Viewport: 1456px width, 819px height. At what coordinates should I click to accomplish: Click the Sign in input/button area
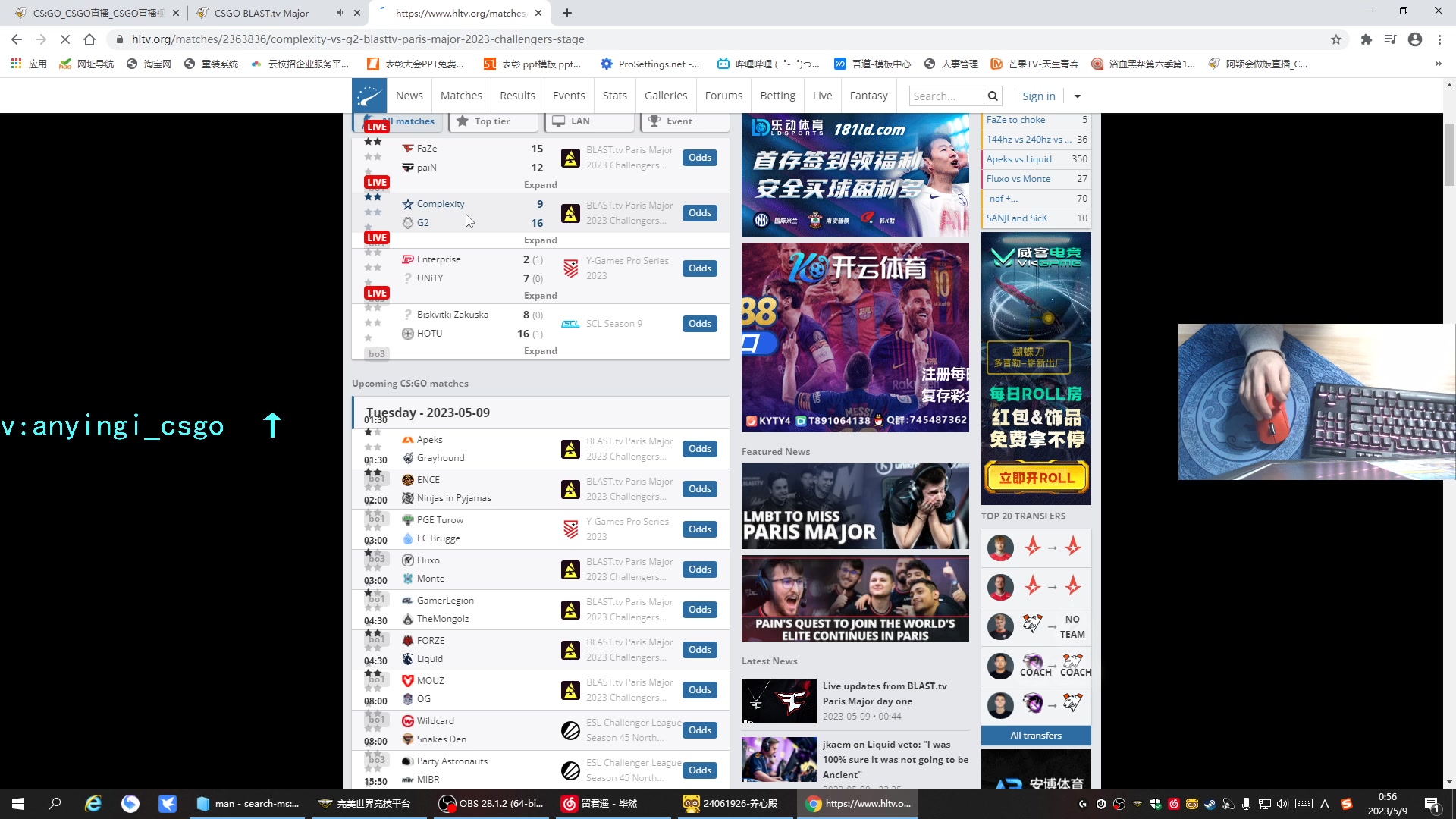coord(1040,95)
